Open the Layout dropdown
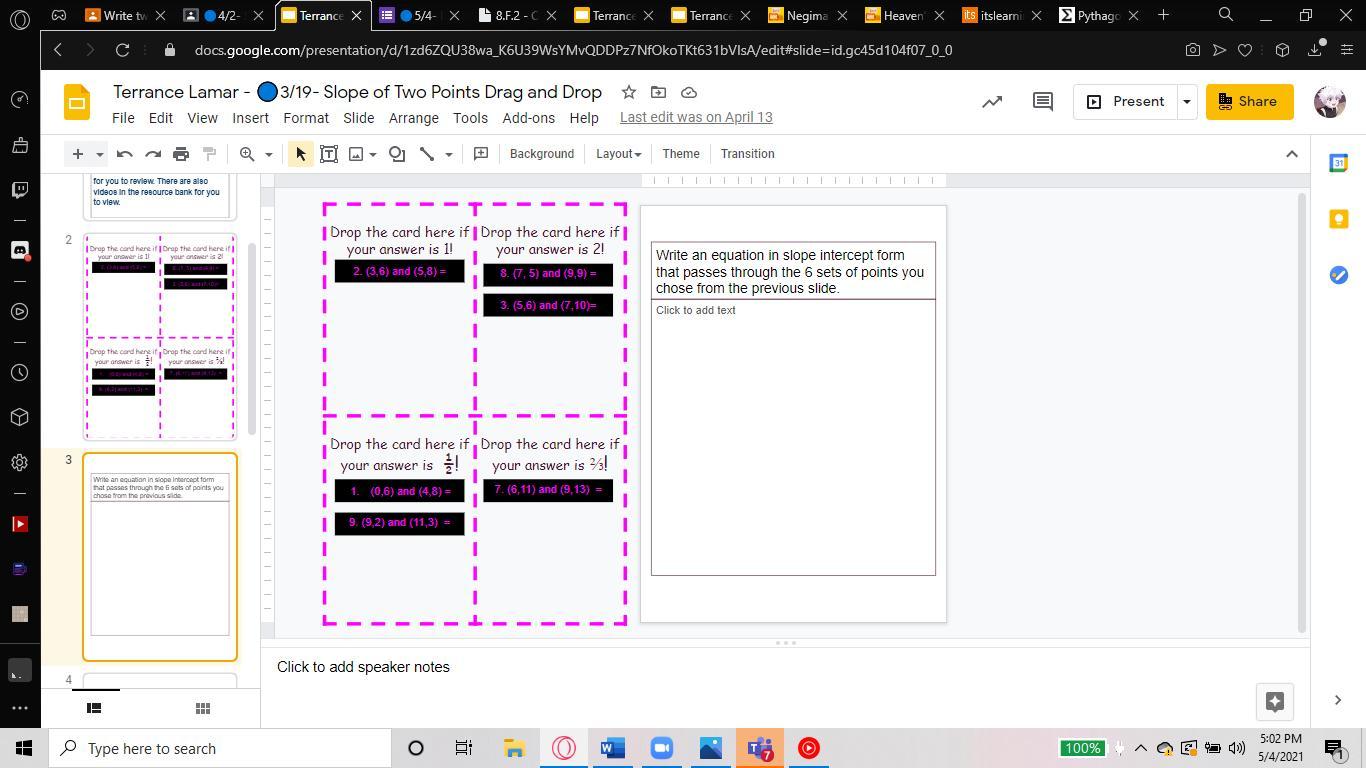 click(618, 154)
